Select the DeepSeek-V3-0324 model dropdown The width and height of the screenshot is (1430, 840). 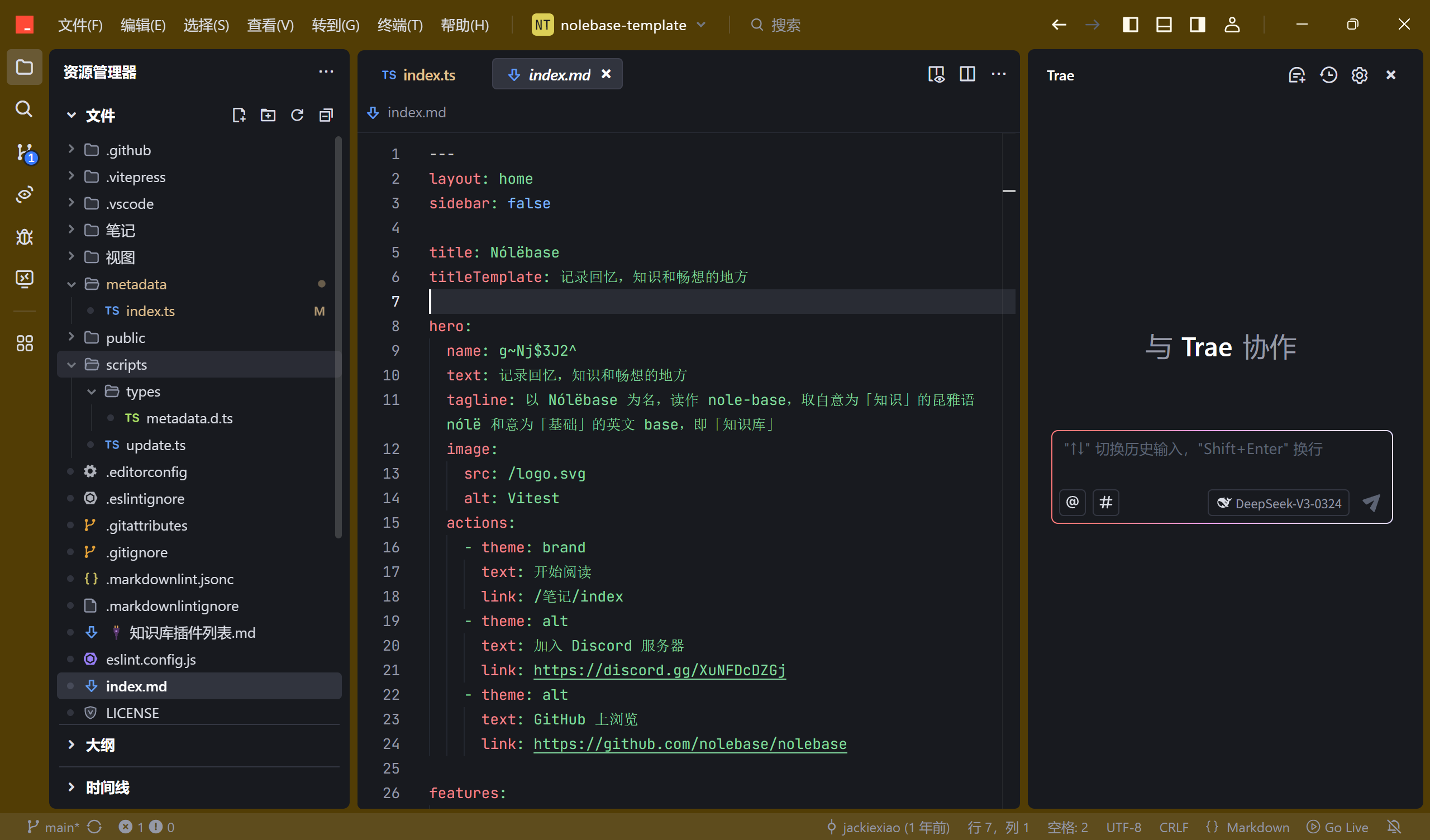[1278, 503]
